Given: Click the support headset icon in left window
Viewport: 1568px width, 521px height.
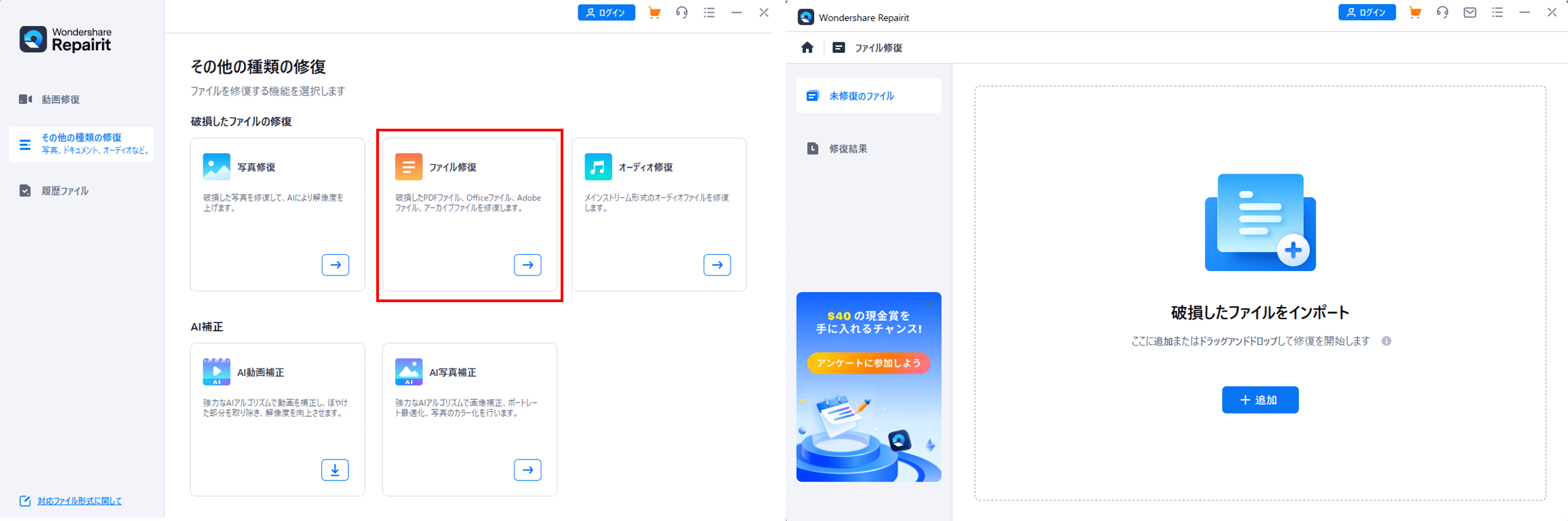Looking at the screenshot, I should tap(682, 13).
